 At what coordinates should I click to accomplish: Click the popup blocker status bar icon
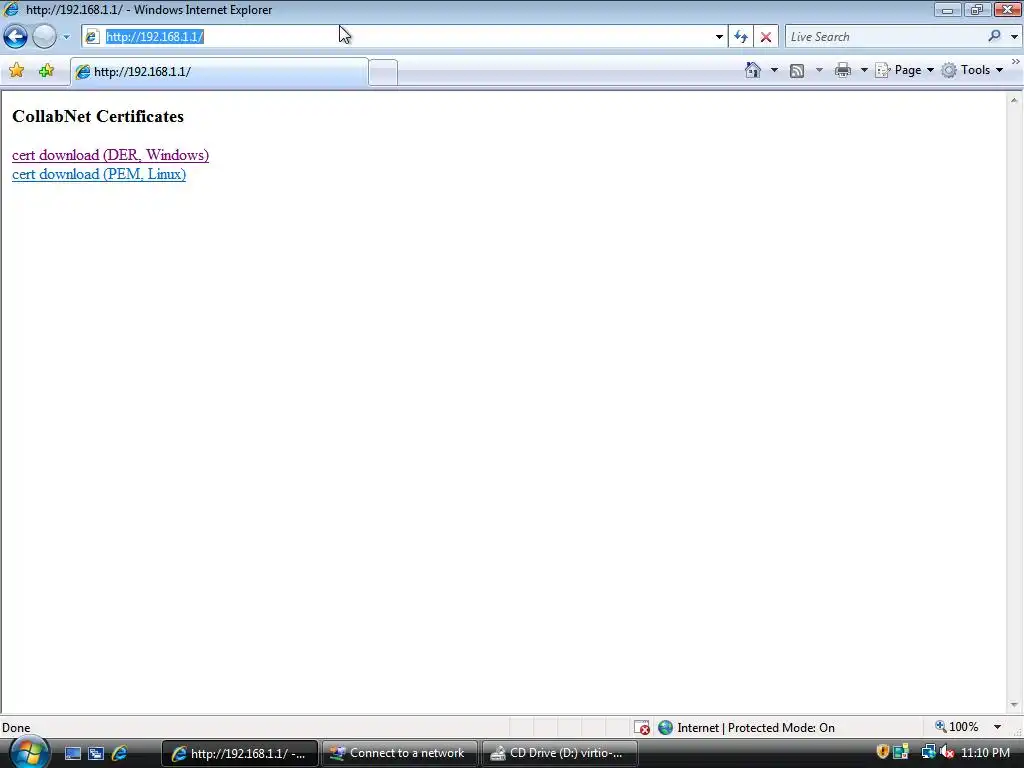point(642,728)
